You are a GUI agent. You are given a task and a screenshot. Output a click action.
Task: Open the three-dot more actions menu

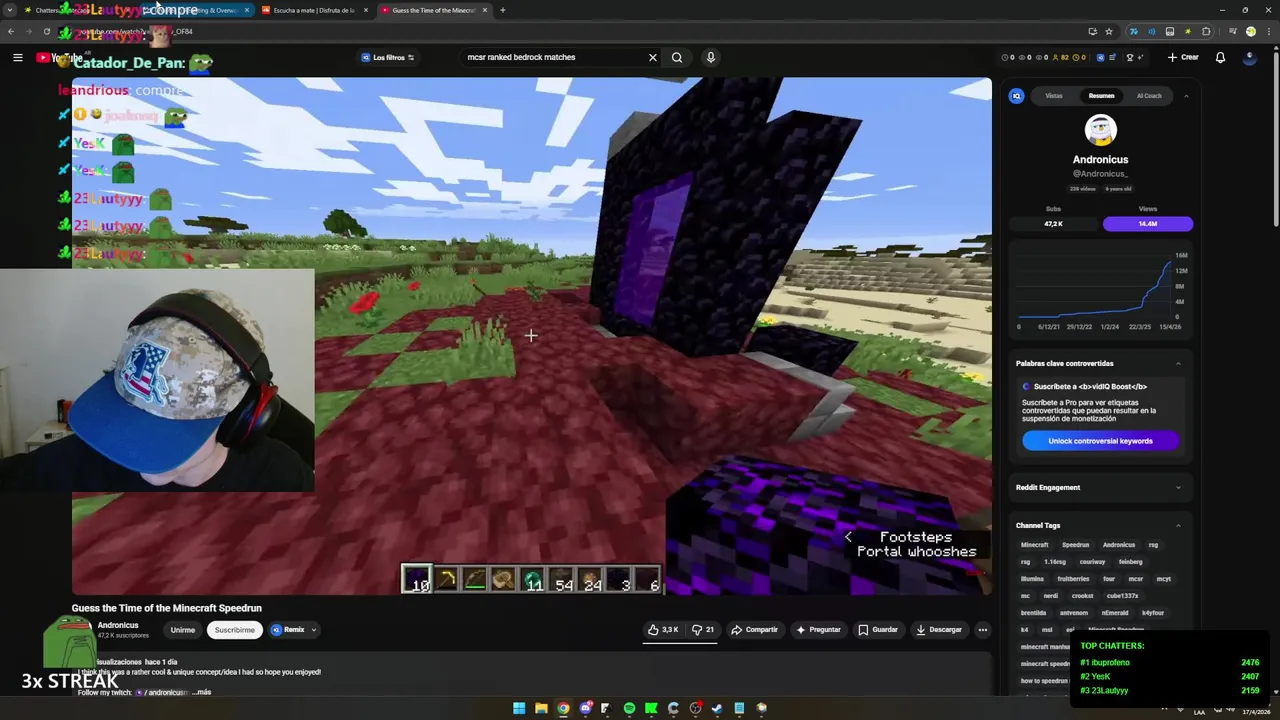[983, 630]
